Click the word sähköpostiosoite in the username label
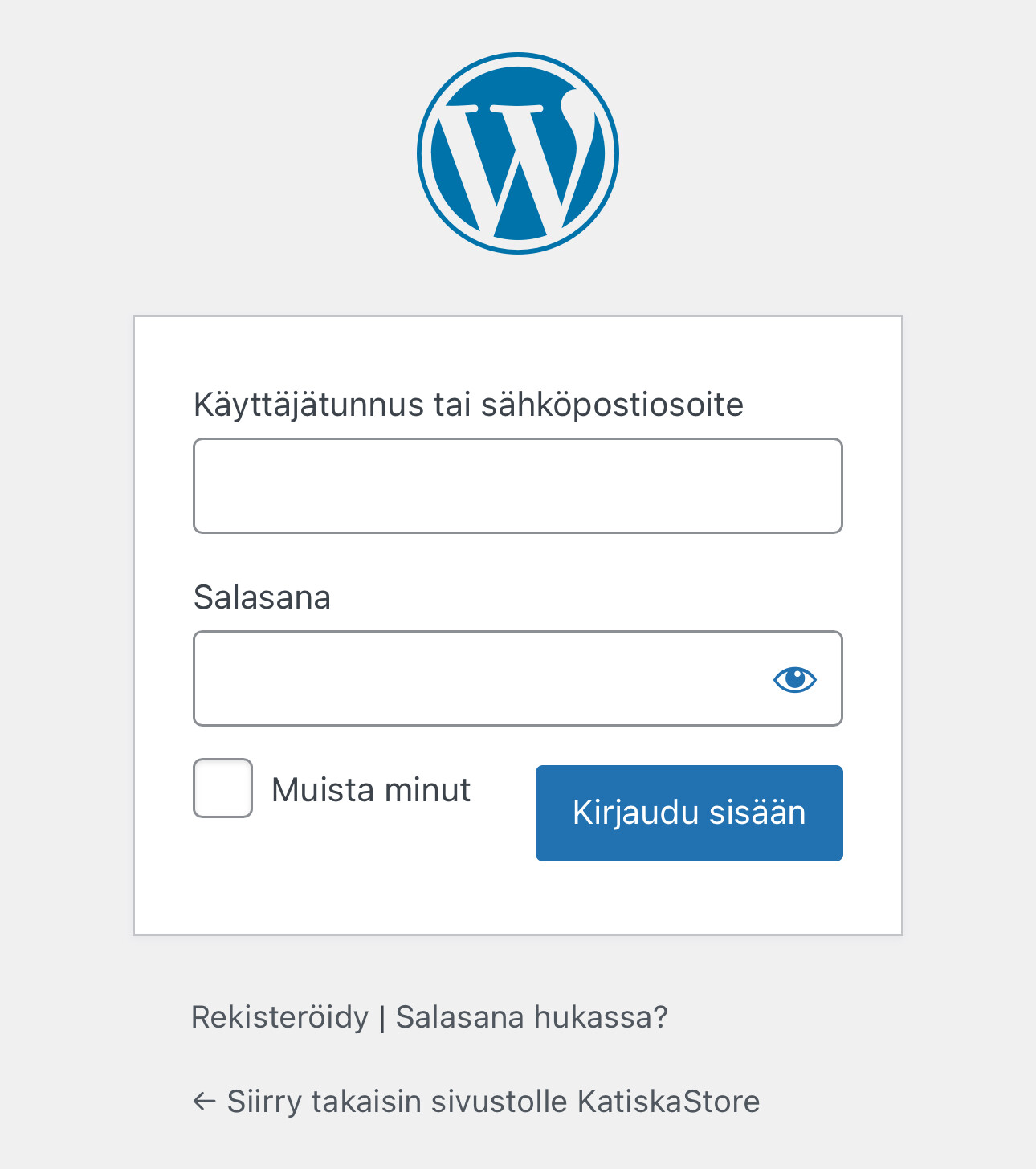 click(x=612, y=405)
